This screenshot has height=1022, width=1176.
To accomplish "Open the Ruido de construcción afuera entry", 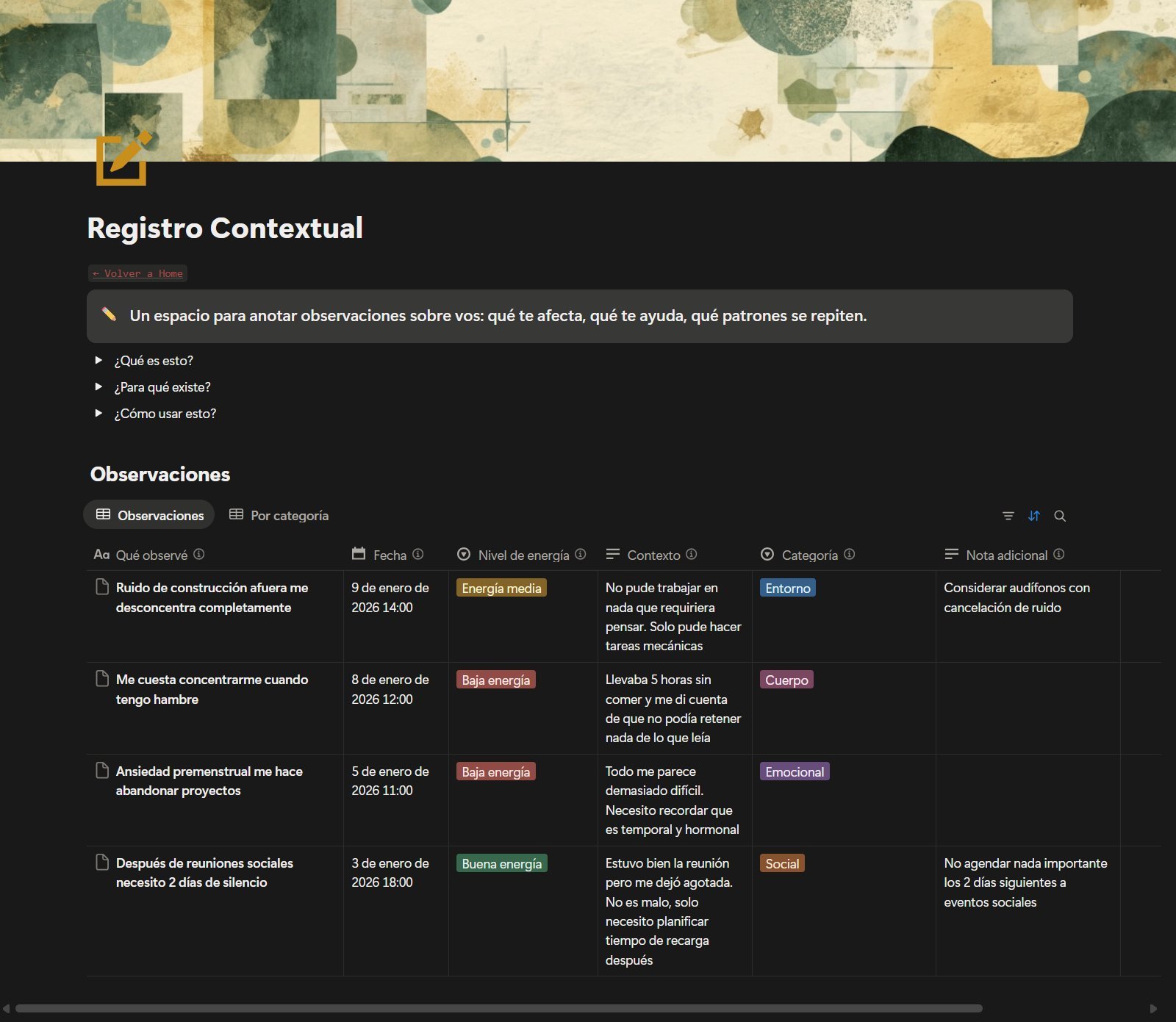I will [212, 597].
